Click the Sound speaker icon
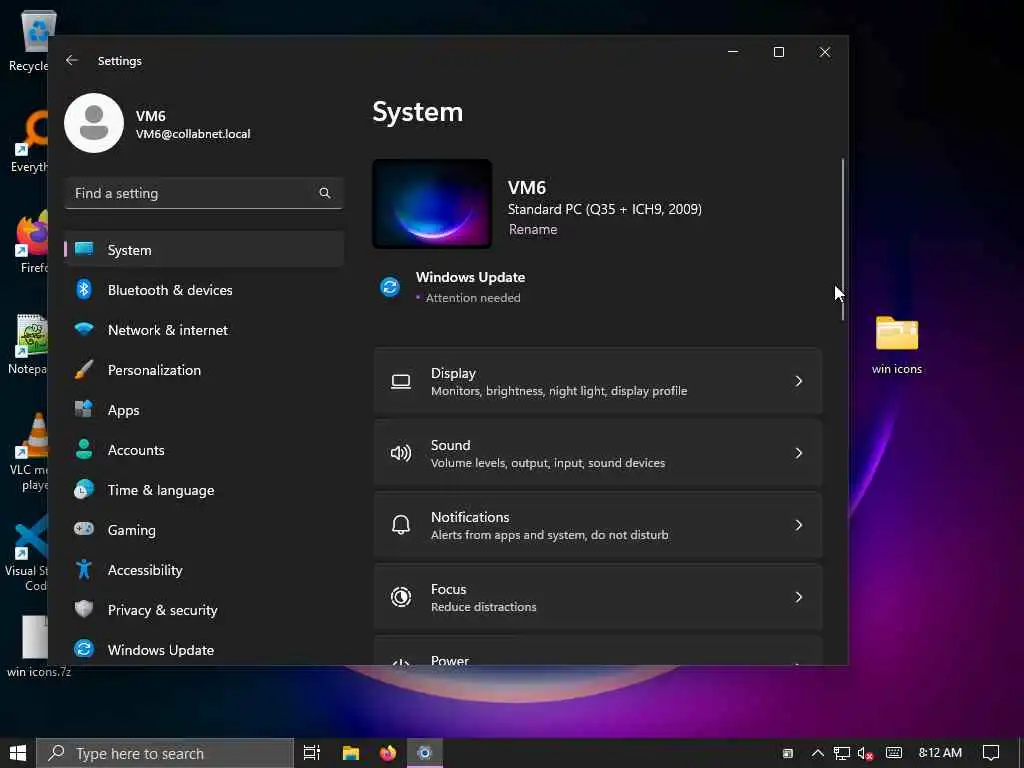The width and height of the screenshot is (1024, 768). pyautogui.click(x=401, y=453)
